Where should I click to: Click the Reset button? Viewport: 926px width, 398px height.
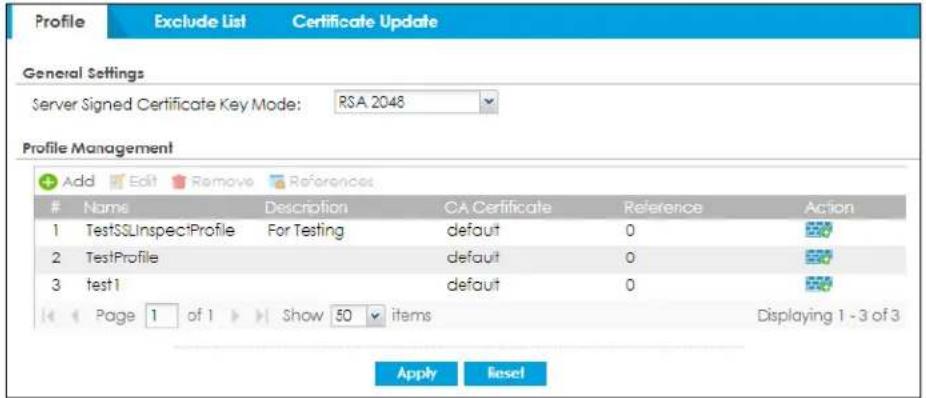coord(506,373)
